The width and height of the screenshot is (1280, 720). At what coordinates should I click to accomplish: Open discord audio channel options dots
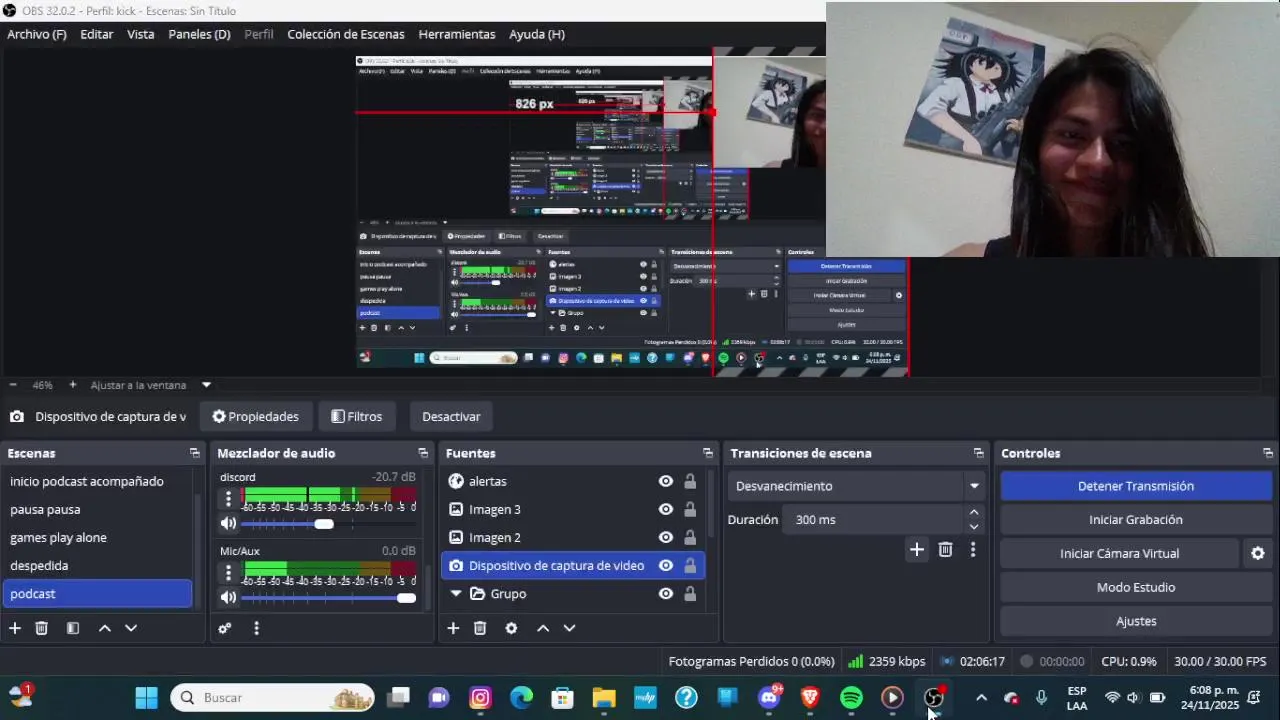pos(228,498)
